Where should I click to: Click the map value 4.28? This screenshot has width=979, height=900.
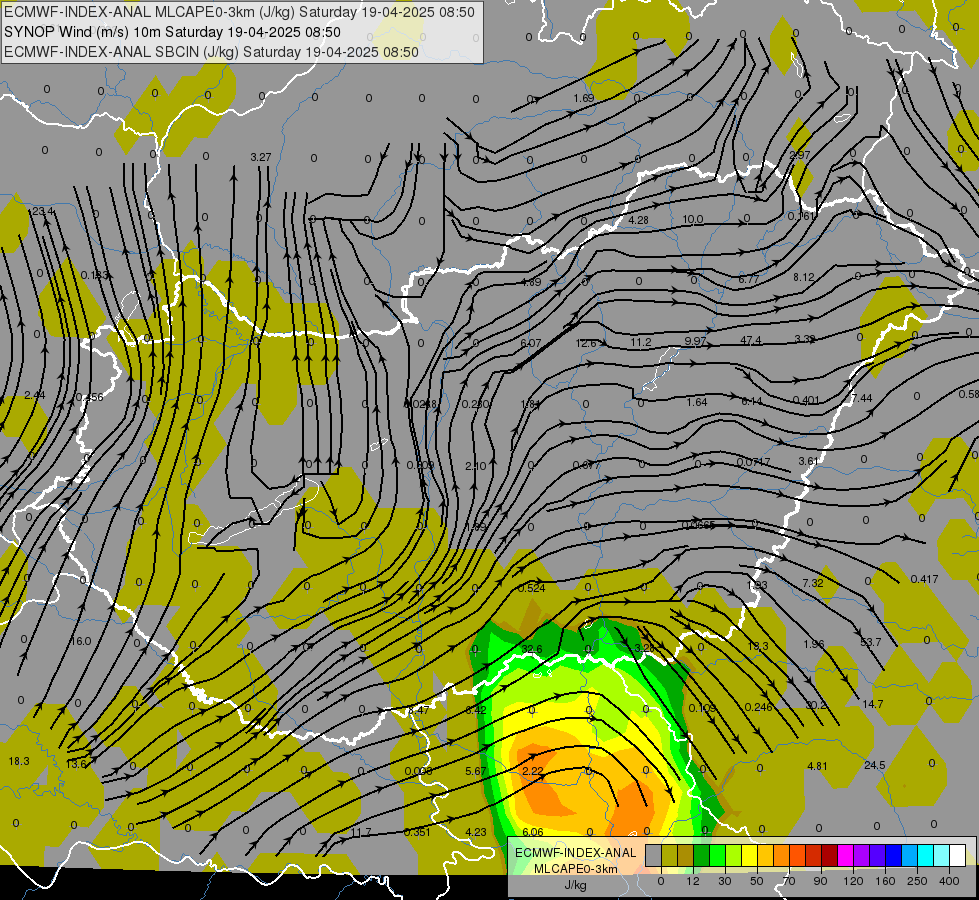[638, 220]
